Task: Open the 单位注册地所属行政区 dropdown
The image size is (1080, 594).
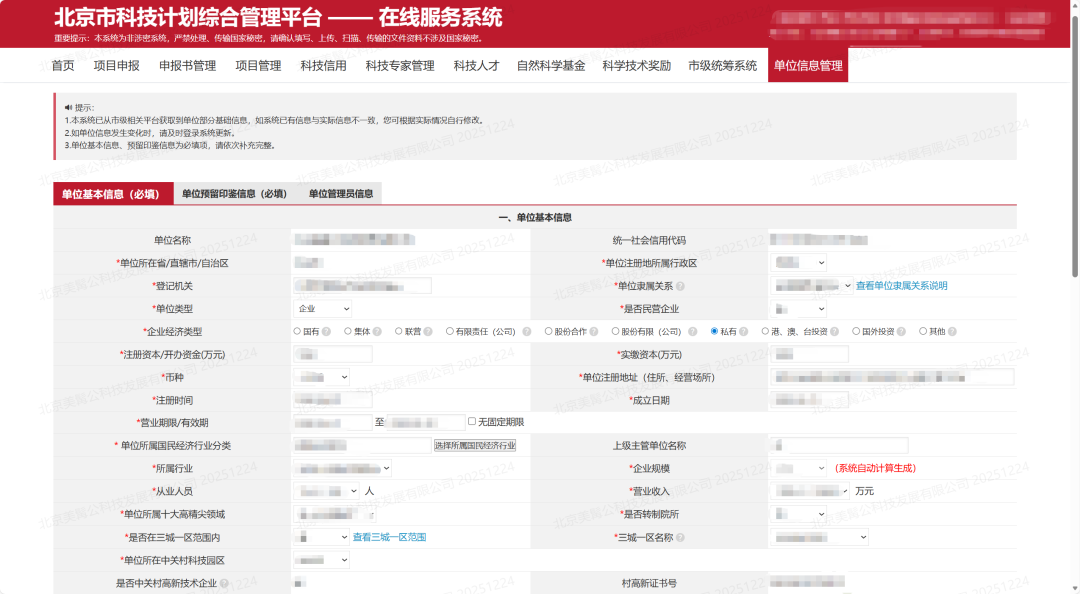Action: click(x=798, y=263)
